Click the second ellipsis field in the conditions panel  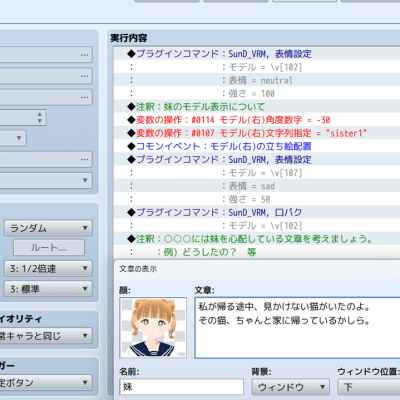click(46, 76)
